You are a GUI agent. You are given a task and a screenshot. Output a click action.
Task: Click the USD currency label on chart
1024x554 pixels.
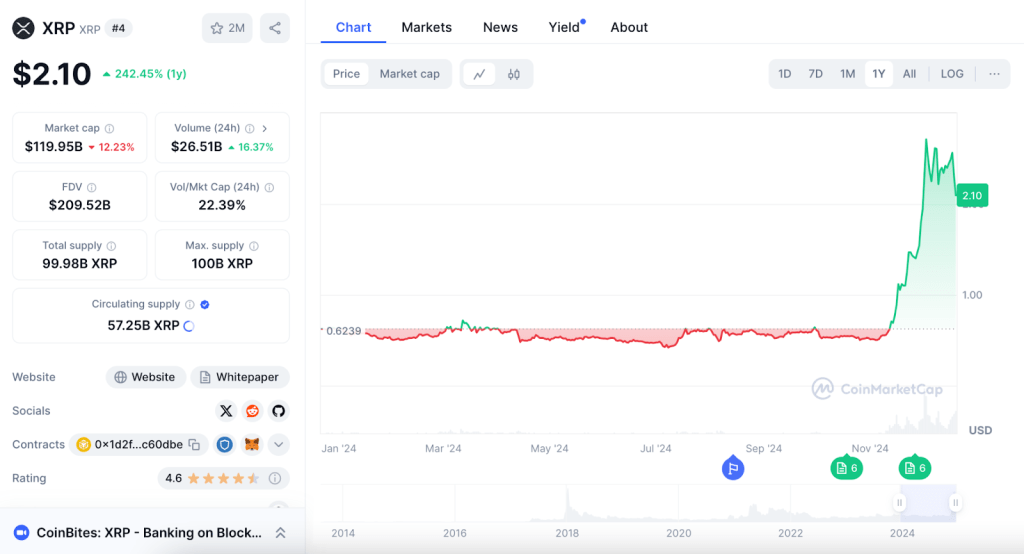pos(980,430)
